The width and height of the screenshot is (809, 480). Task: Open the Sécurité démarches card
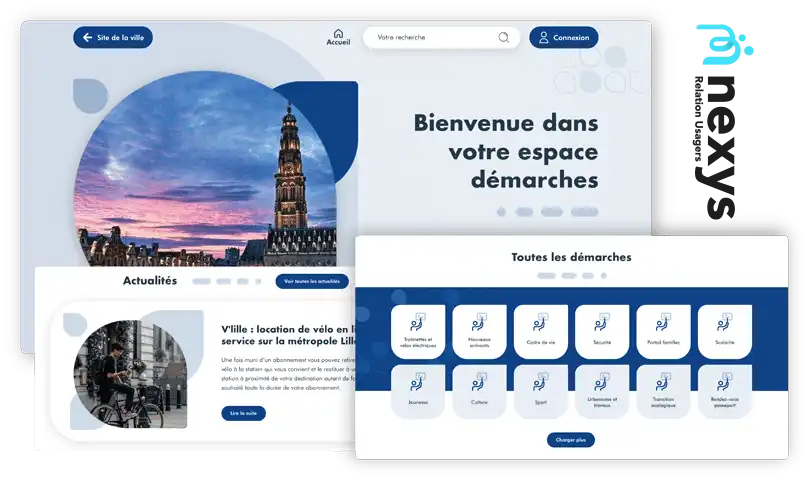click(602, 331)
